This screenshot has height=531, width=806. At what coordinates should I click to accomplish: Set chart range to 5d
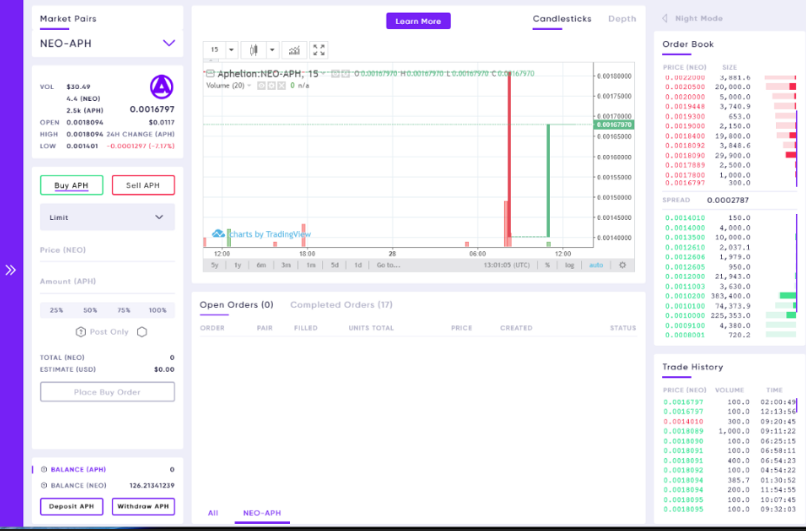335,265
